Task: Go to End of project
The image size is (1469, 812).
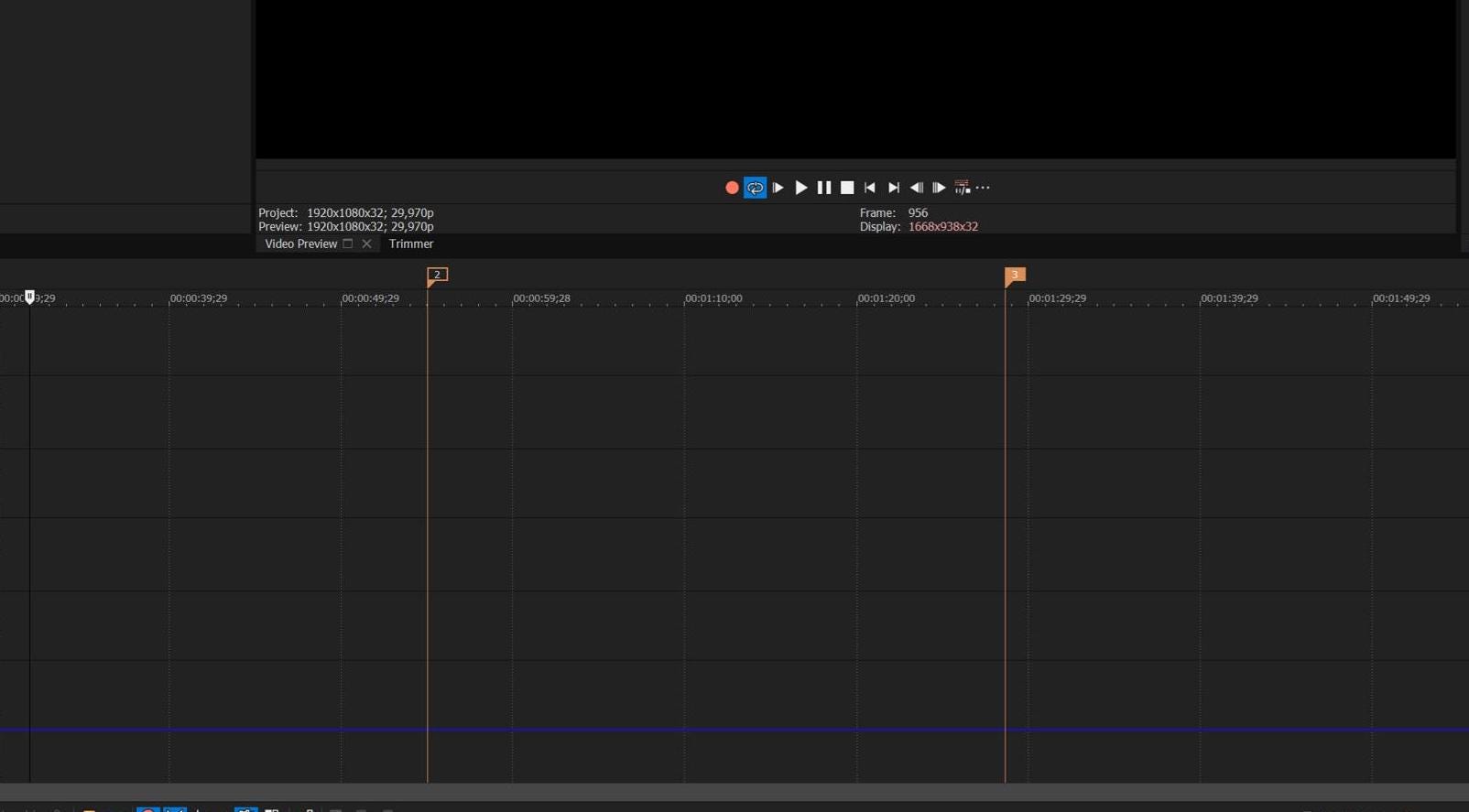Action: [x=894, y=188]
